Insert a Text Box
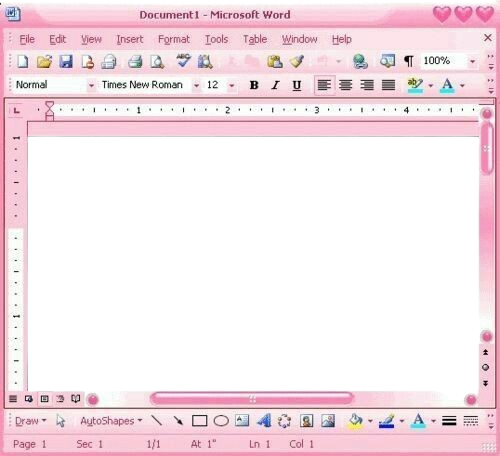 point(242,421)
